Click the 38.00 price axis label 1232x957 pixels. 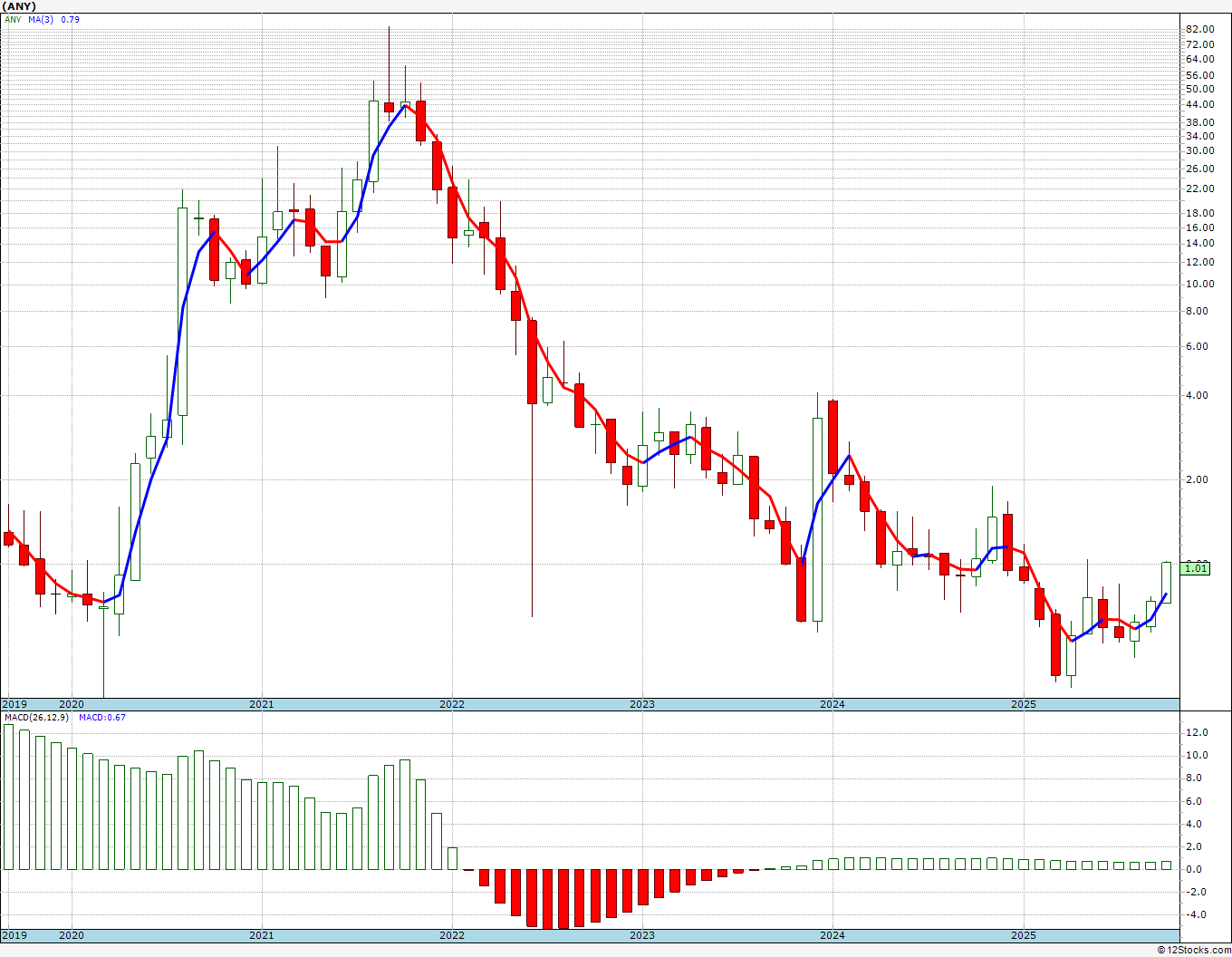coord(1199,123)
